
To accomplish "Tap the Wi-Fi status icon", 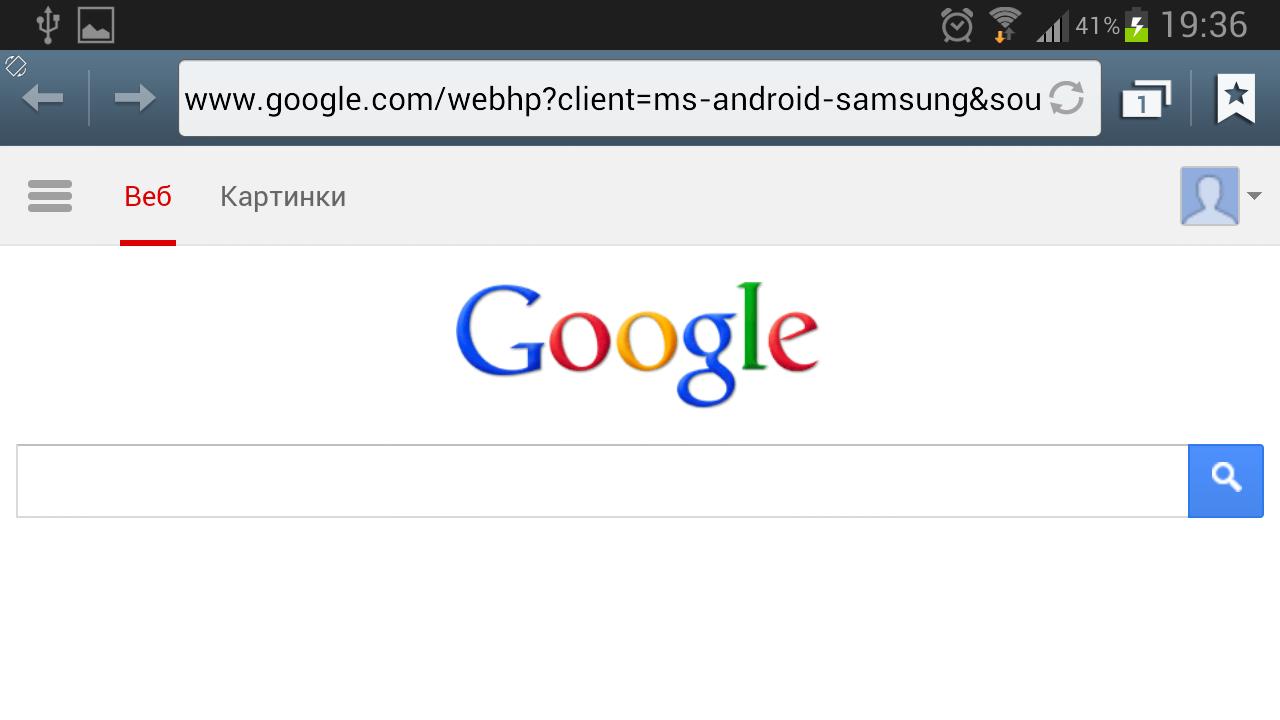I will click(1004, 25).
